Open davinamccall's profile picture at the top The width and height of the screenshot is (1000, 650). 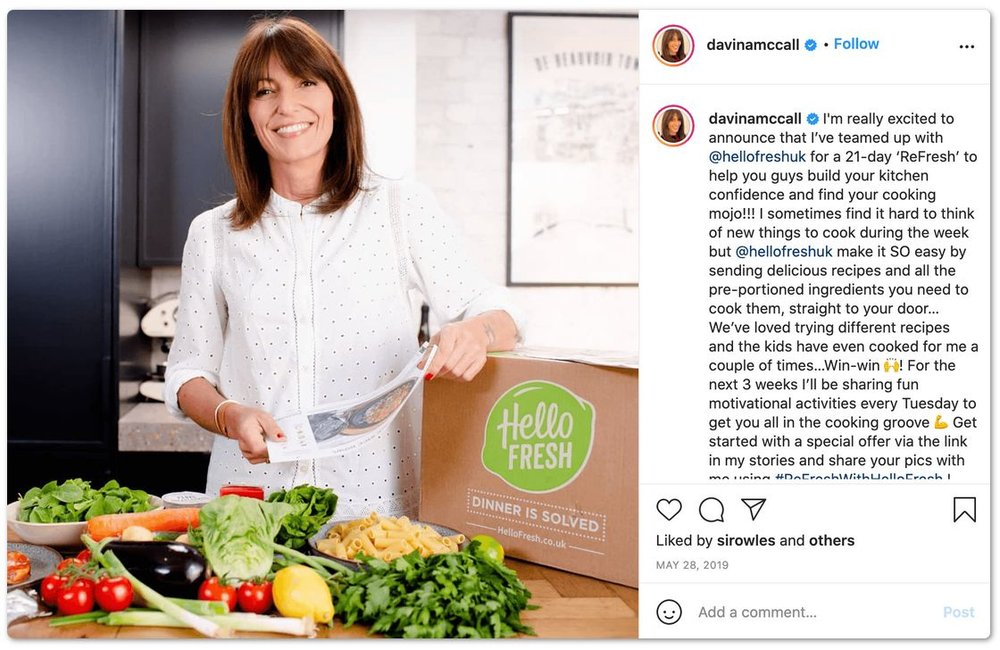pos(674,44)
